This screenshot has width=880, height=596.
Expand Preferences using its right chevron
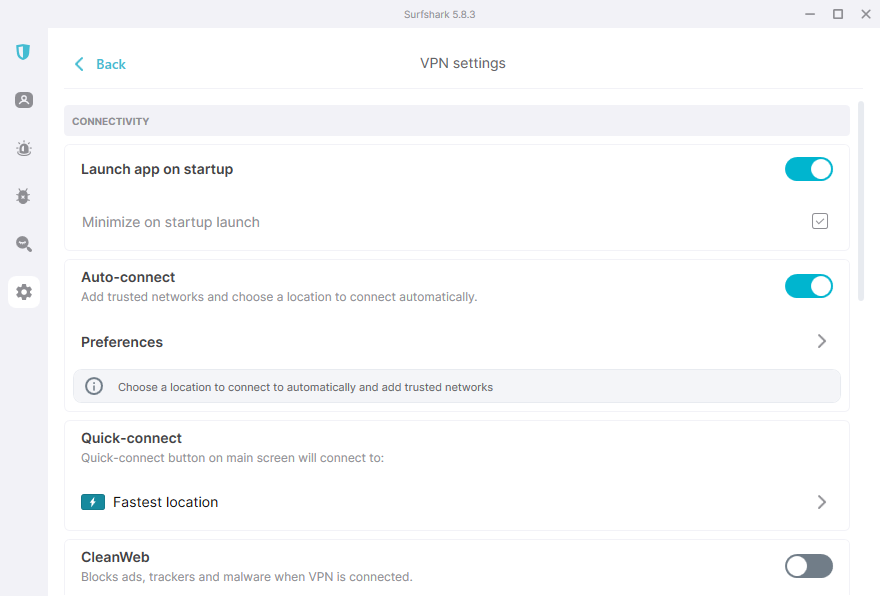click(x=821, y=341)
